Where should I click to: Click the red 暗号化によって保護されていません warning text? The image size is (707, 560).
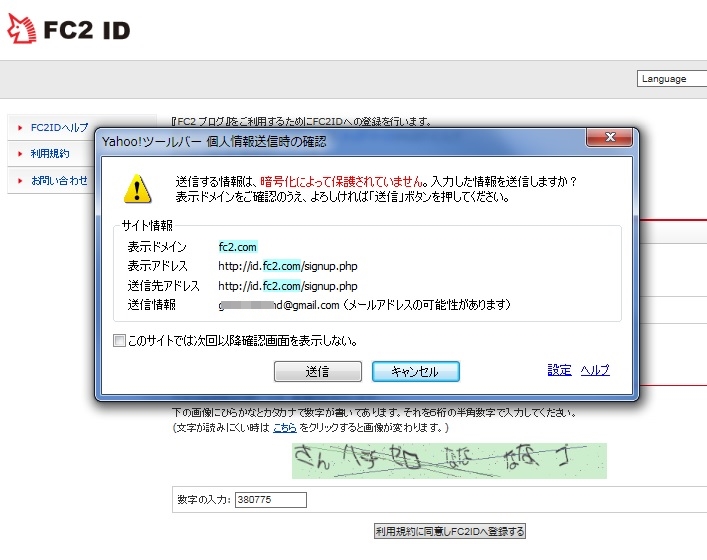343,182
